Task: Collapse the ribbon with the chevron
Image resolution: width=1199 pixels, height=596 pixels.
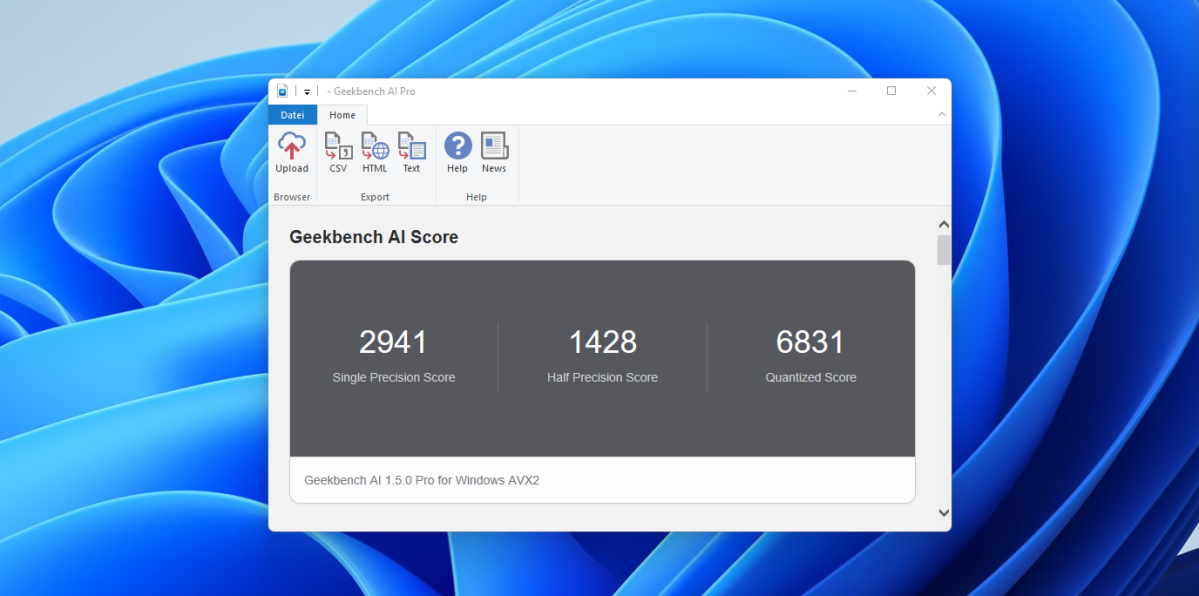Action: pos(941,113)
